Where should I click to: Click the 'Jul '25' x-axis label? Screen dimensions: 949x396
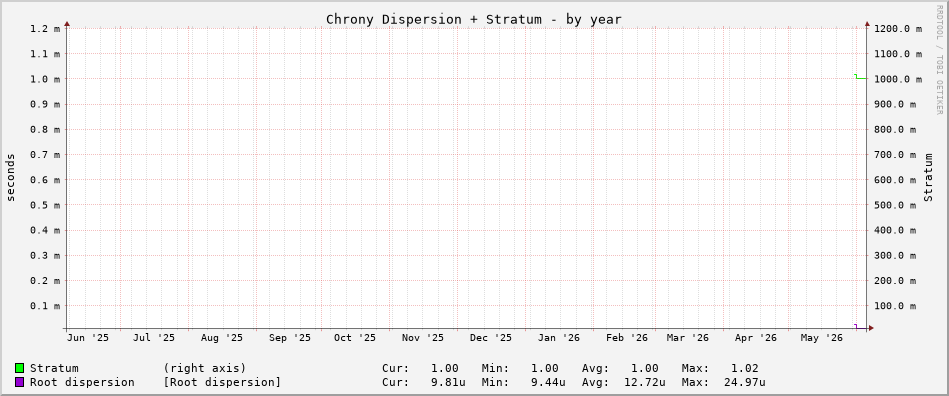point(153,338)
